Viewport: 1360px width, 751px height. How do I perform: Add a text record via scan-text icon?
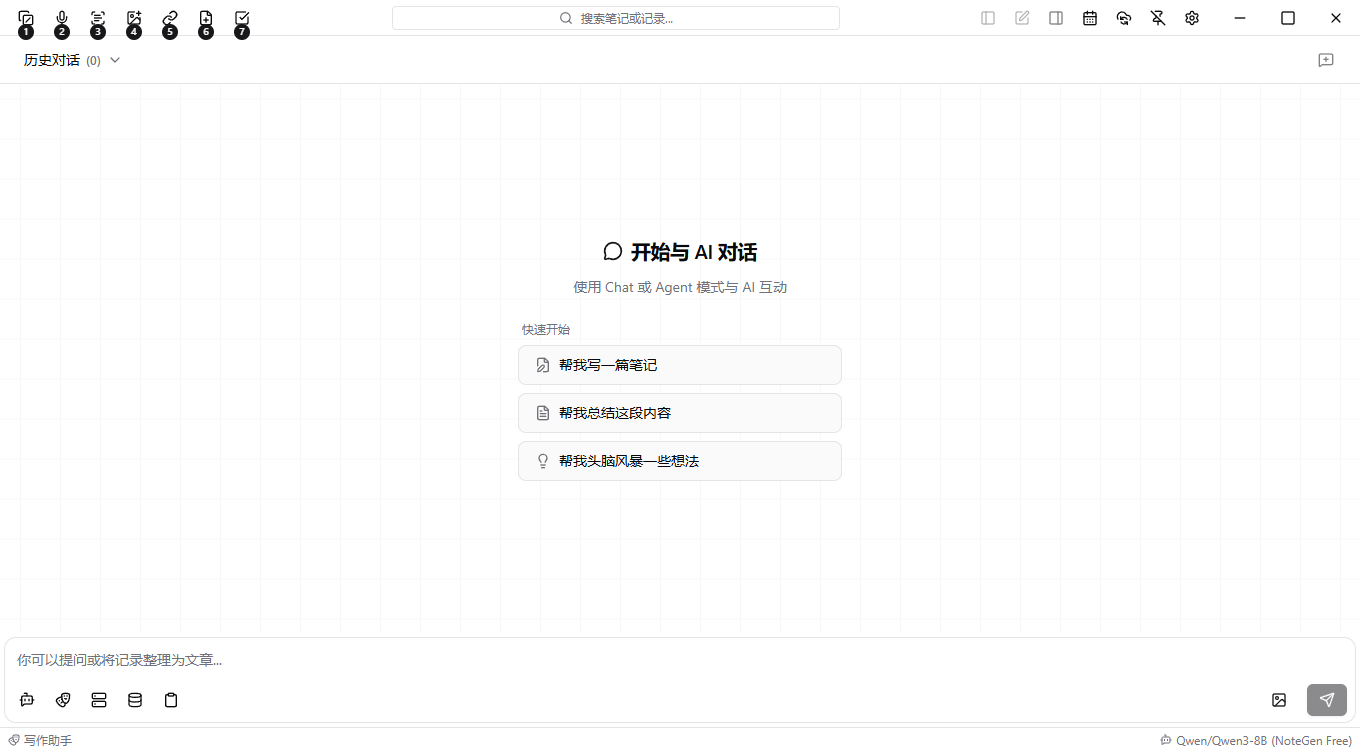click(x=98, y=18)
